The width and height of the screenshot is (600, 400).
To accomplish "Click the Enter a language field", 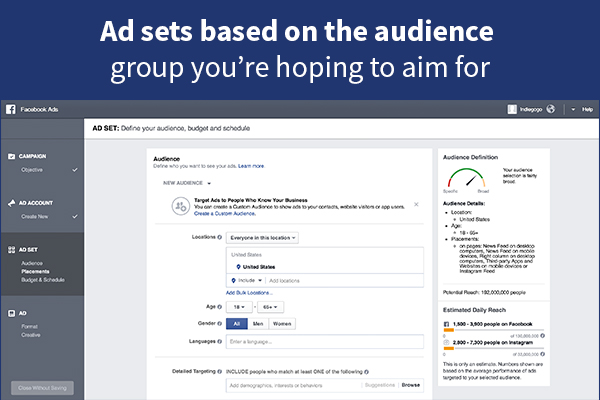I will tap(325, 342).
